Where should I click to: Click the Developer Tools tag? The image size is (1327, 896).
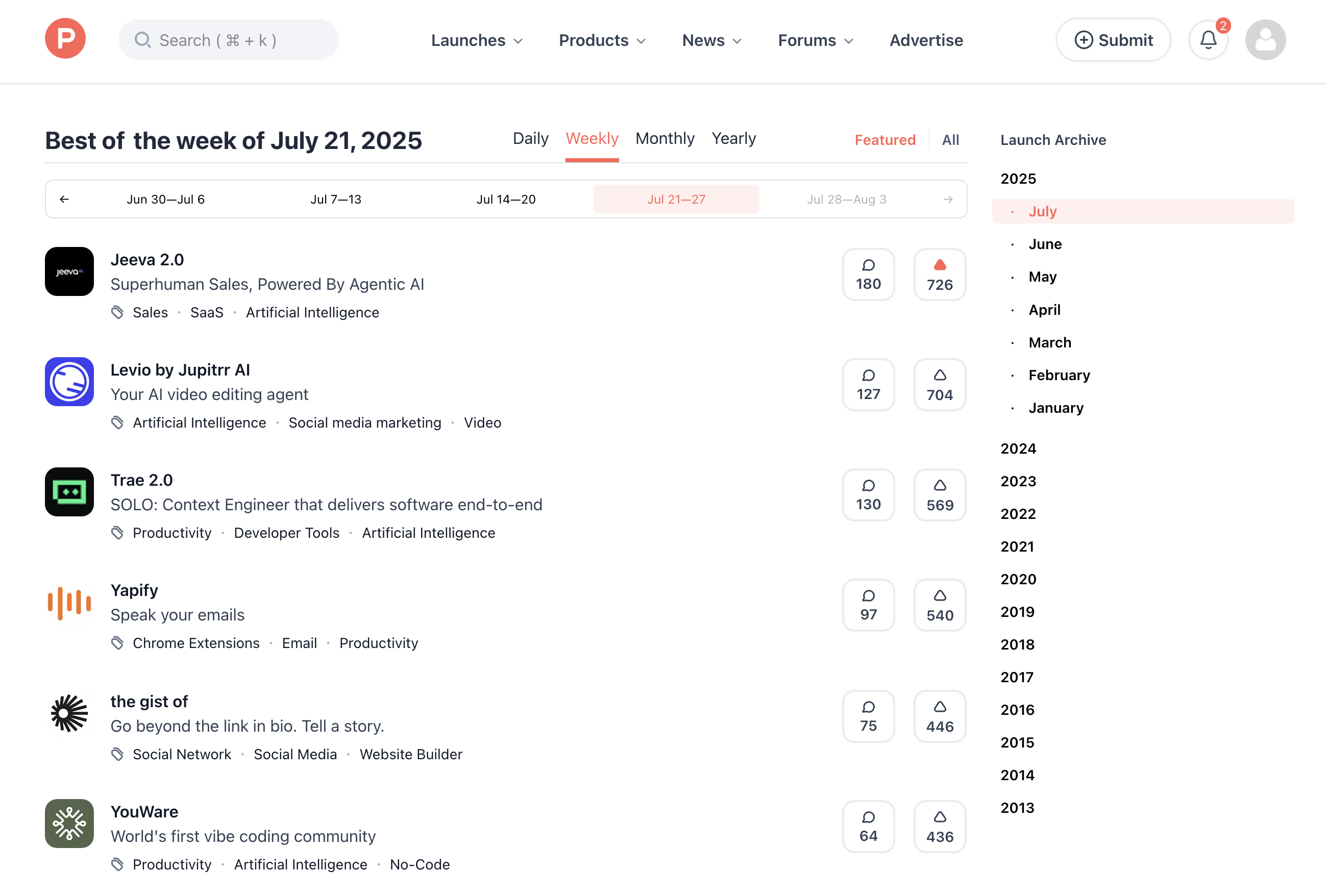pyautogui.click(x=287, y=533)
